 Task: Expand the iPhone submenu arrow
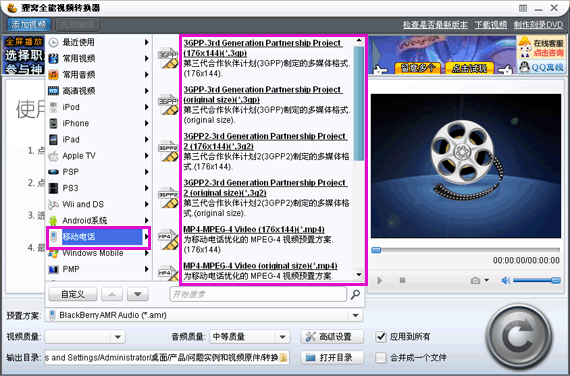tap(146, 123)
